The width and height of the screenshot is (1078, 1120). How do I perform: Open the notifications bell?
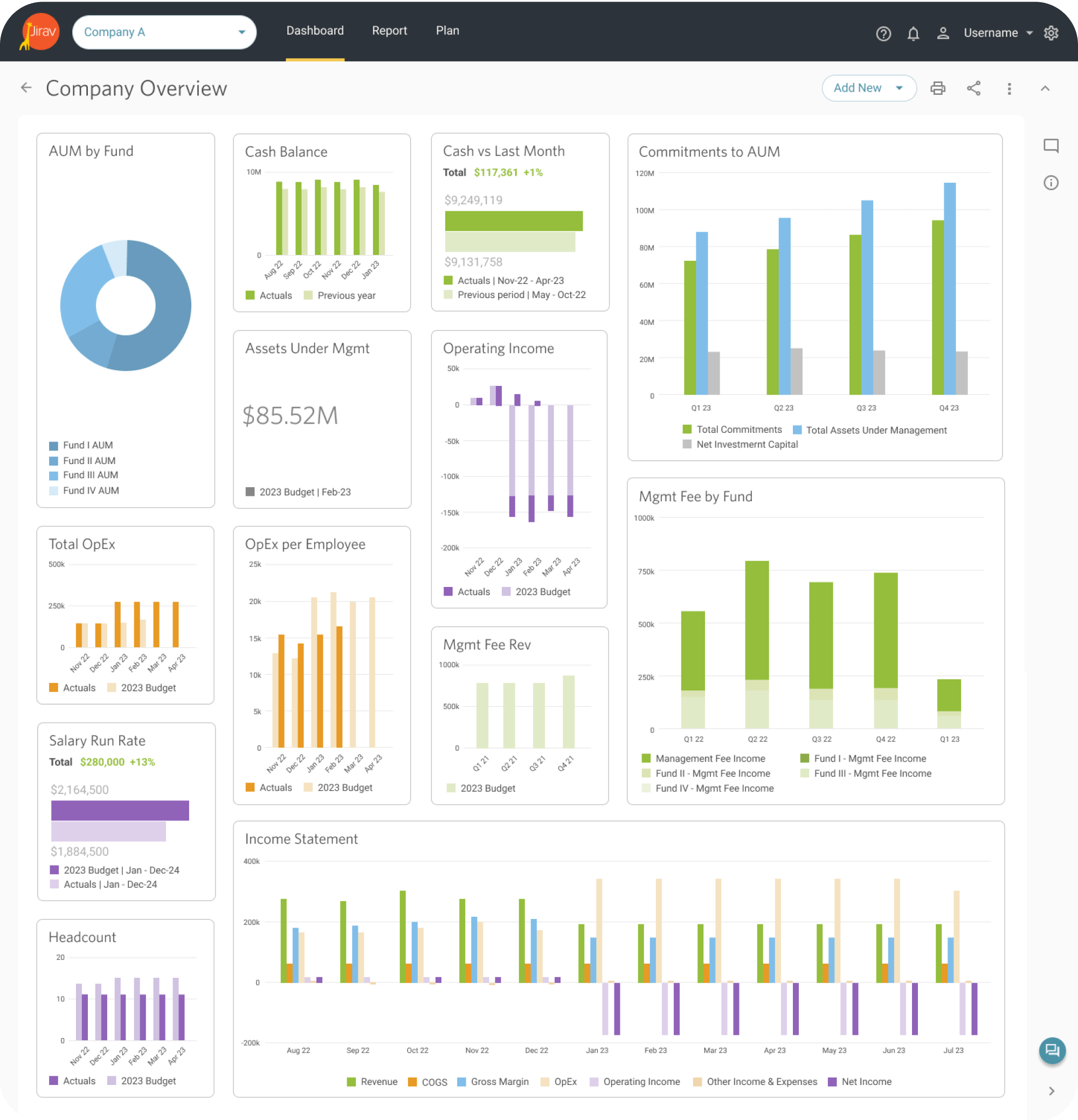coord(913,34)
